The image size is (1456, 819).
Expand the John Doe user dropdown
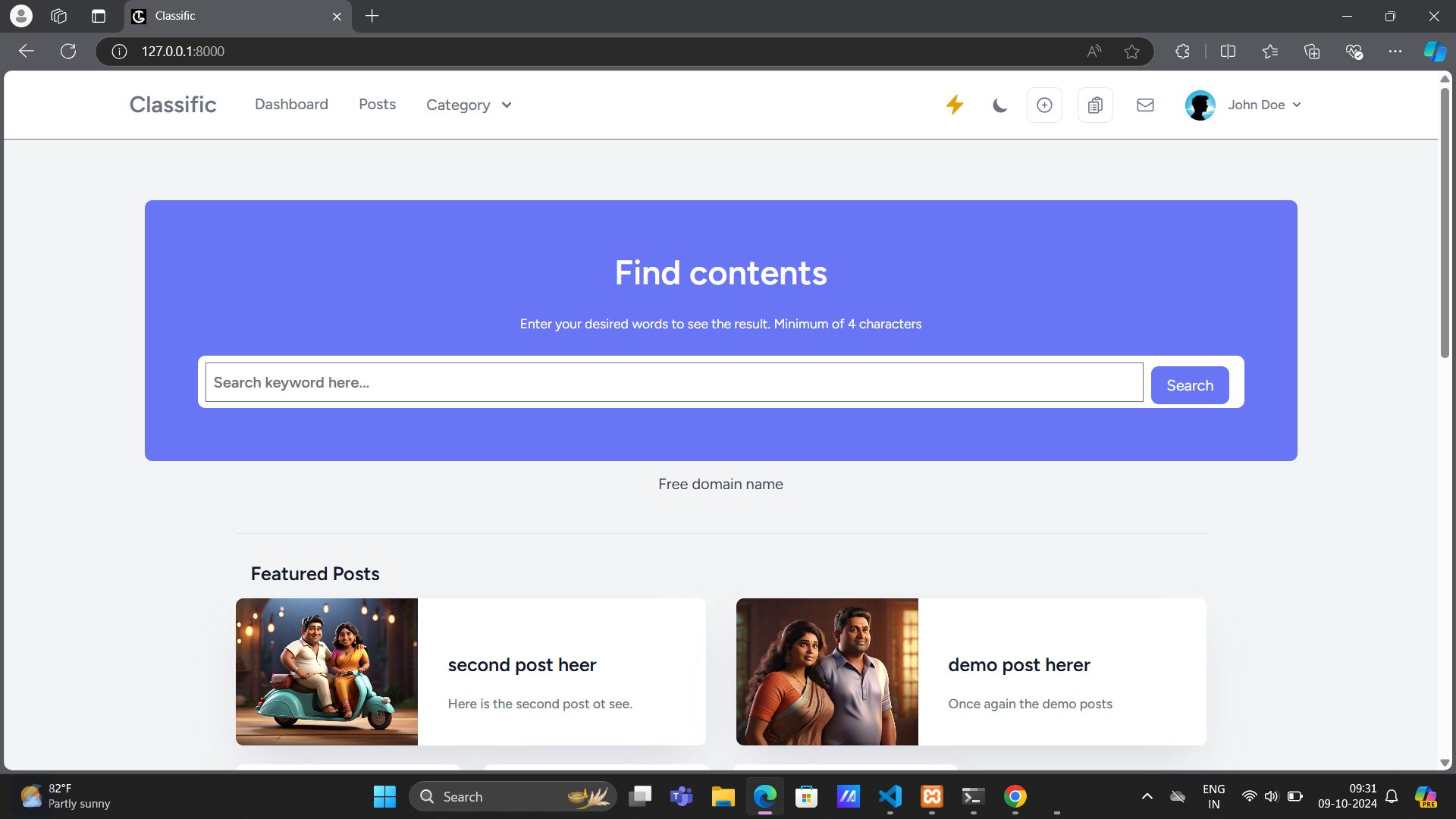tap(1264, 105)
